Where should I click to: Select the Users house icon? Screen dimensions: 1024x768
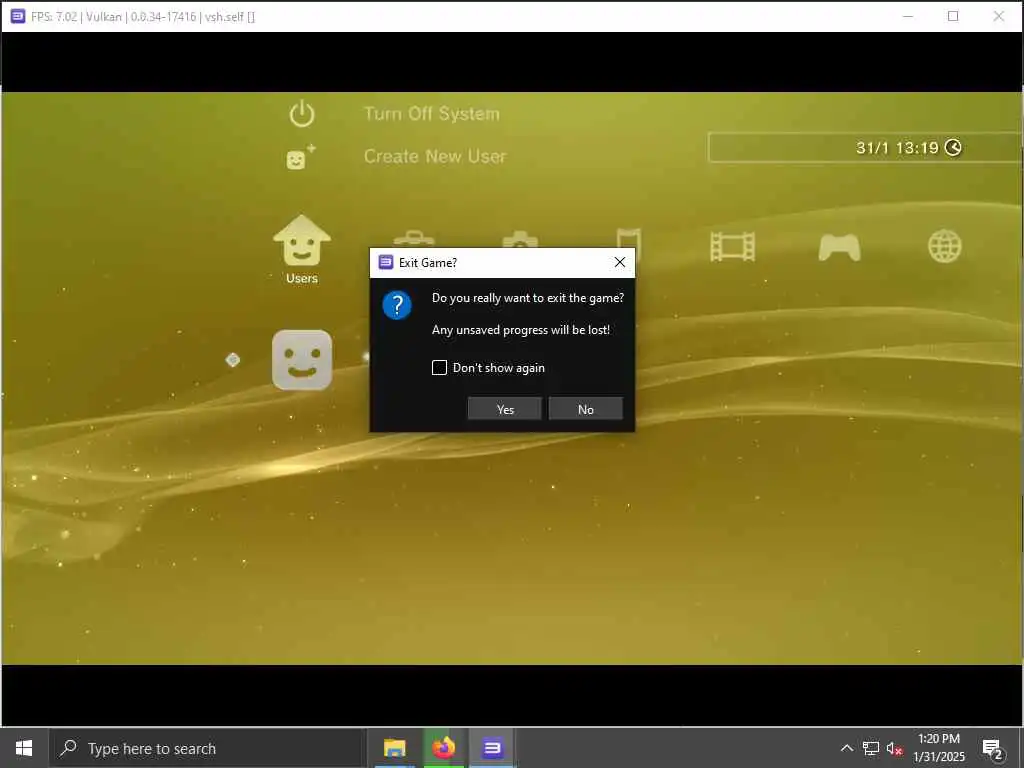pos(302,240)
